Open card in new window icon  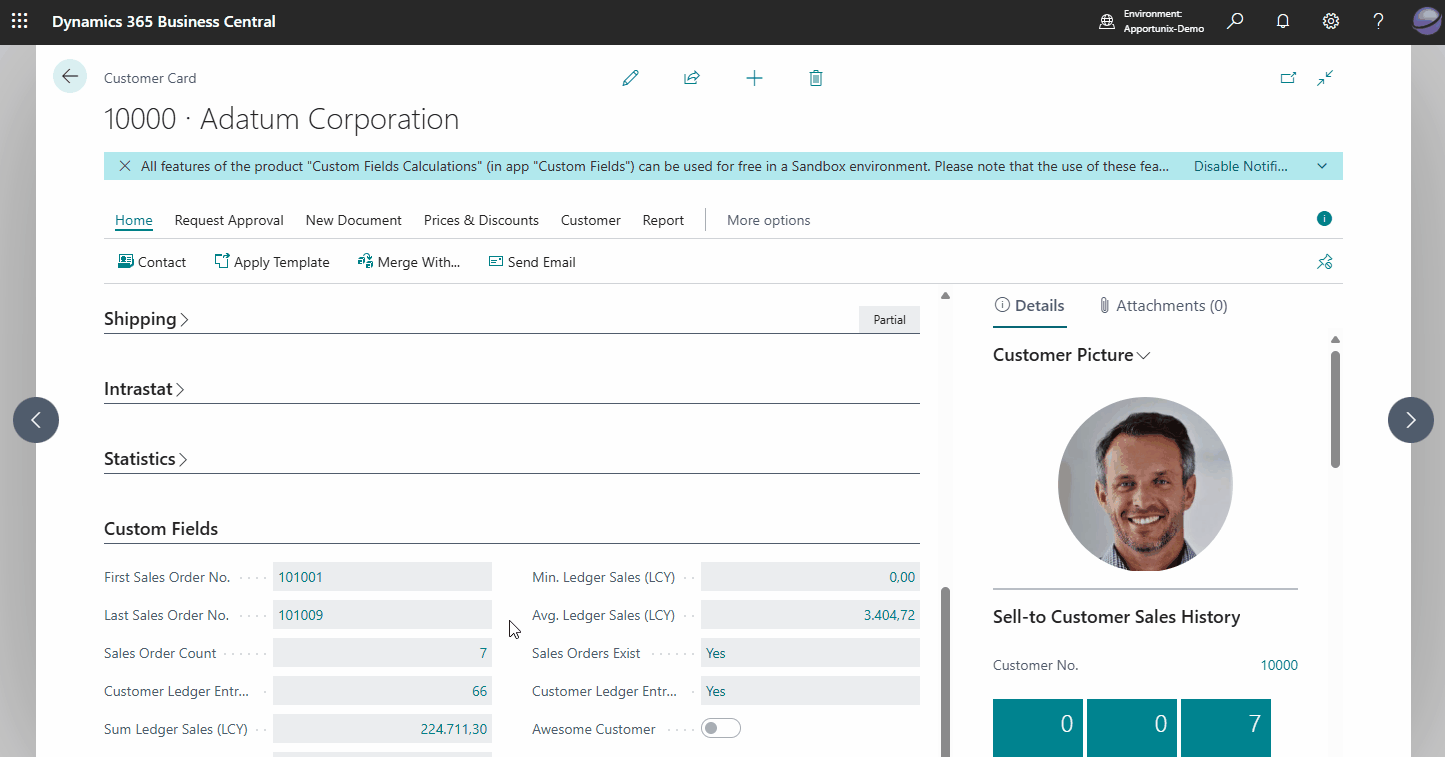1288,78
